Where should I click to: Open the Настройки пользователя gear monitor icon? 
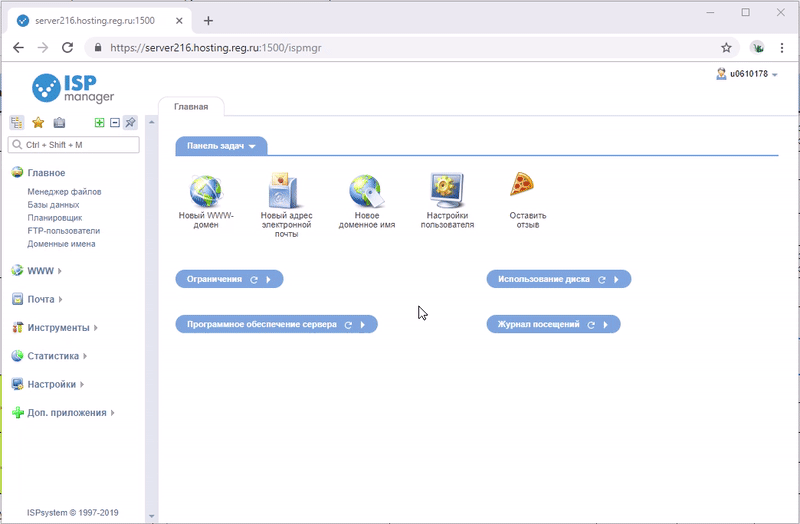pyautogui.click(x=447, y=190)
